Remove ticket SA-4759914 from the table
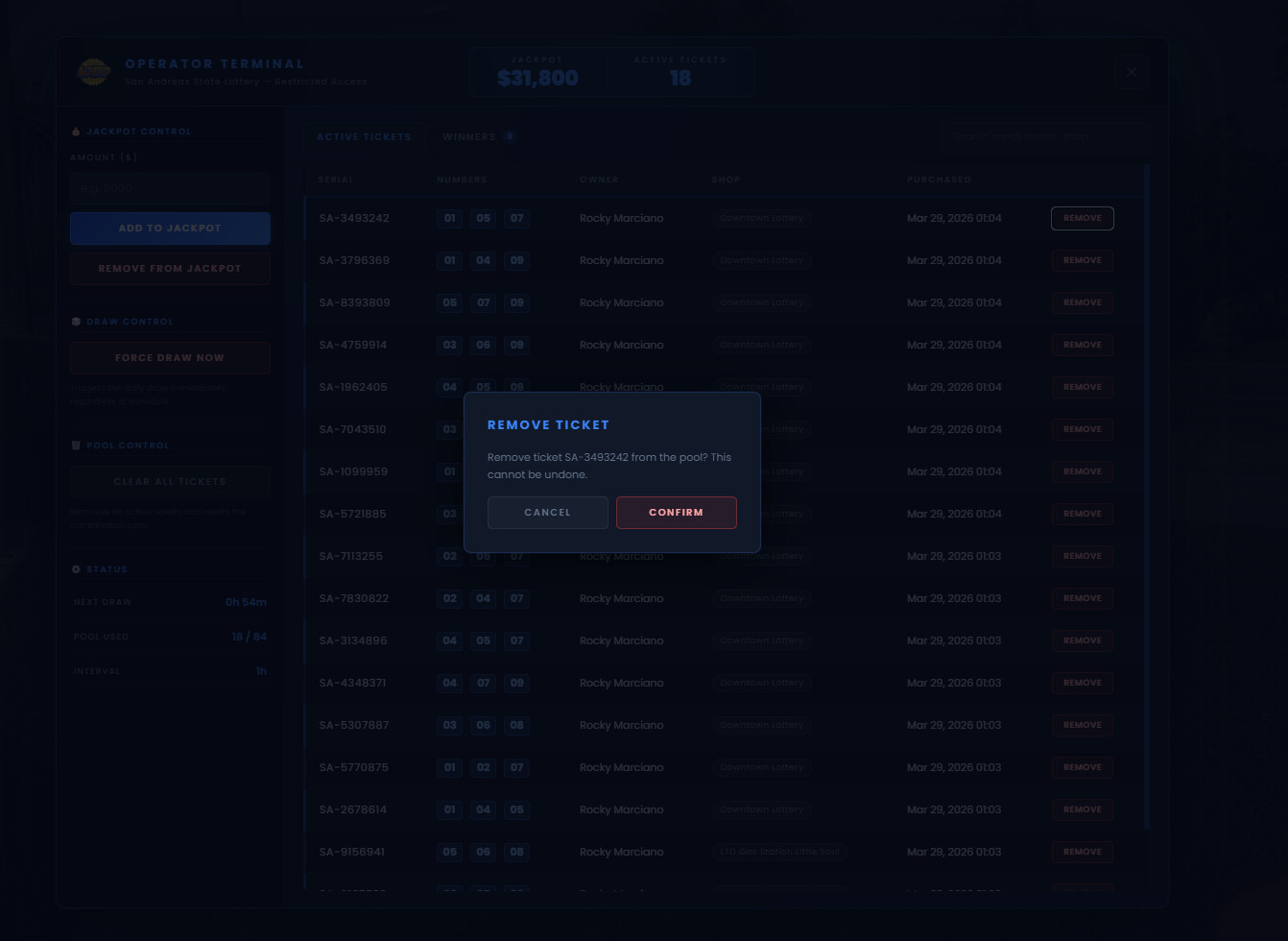Image resolution: width=1288 pixels, height=941 pixels. pos(1083,345)
